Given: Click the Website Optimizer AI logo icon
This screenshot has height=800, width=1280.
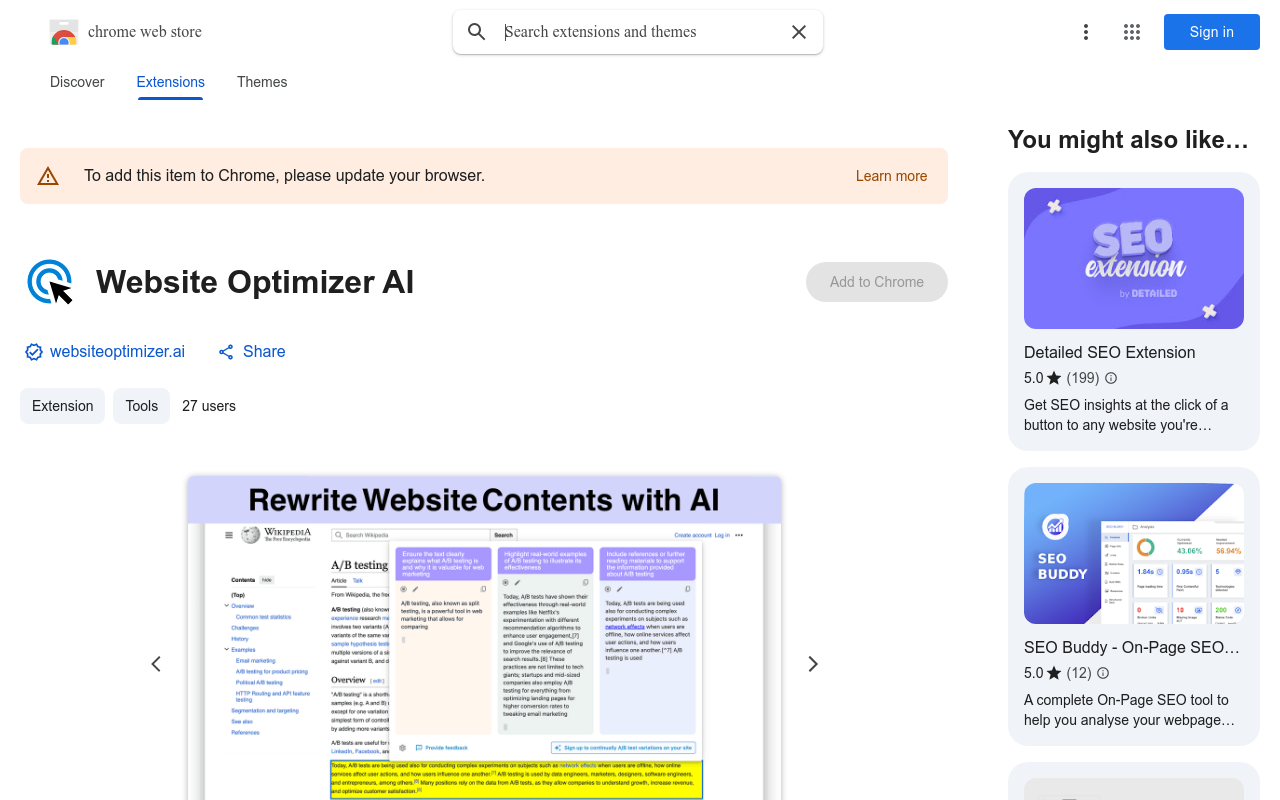Looking at the screenshot, I should (50, 282).
